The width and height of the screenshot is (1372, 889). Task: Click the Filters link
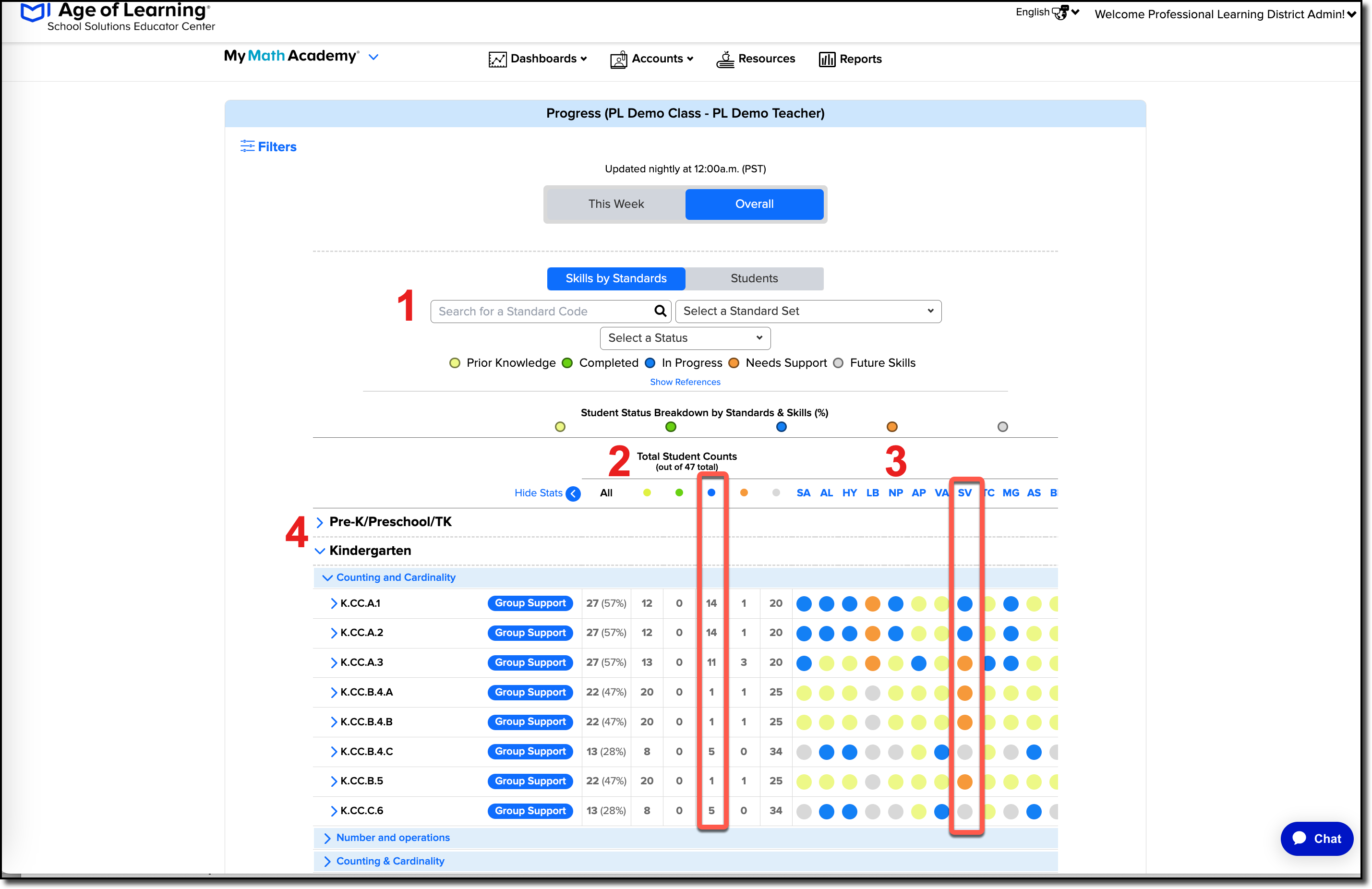coord(277,146)
